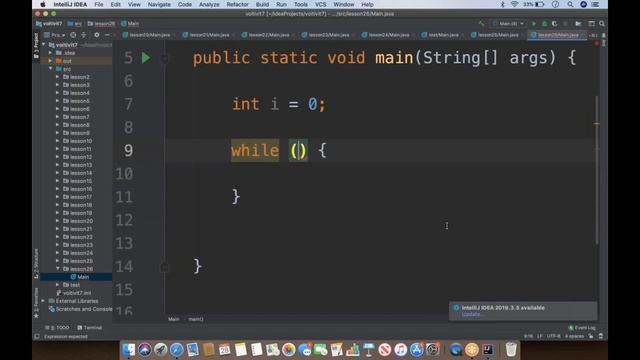Toggle the Terminal tool window
Image resolution: width=640 pixels, height=360 pixels.
tap(89, 327)
